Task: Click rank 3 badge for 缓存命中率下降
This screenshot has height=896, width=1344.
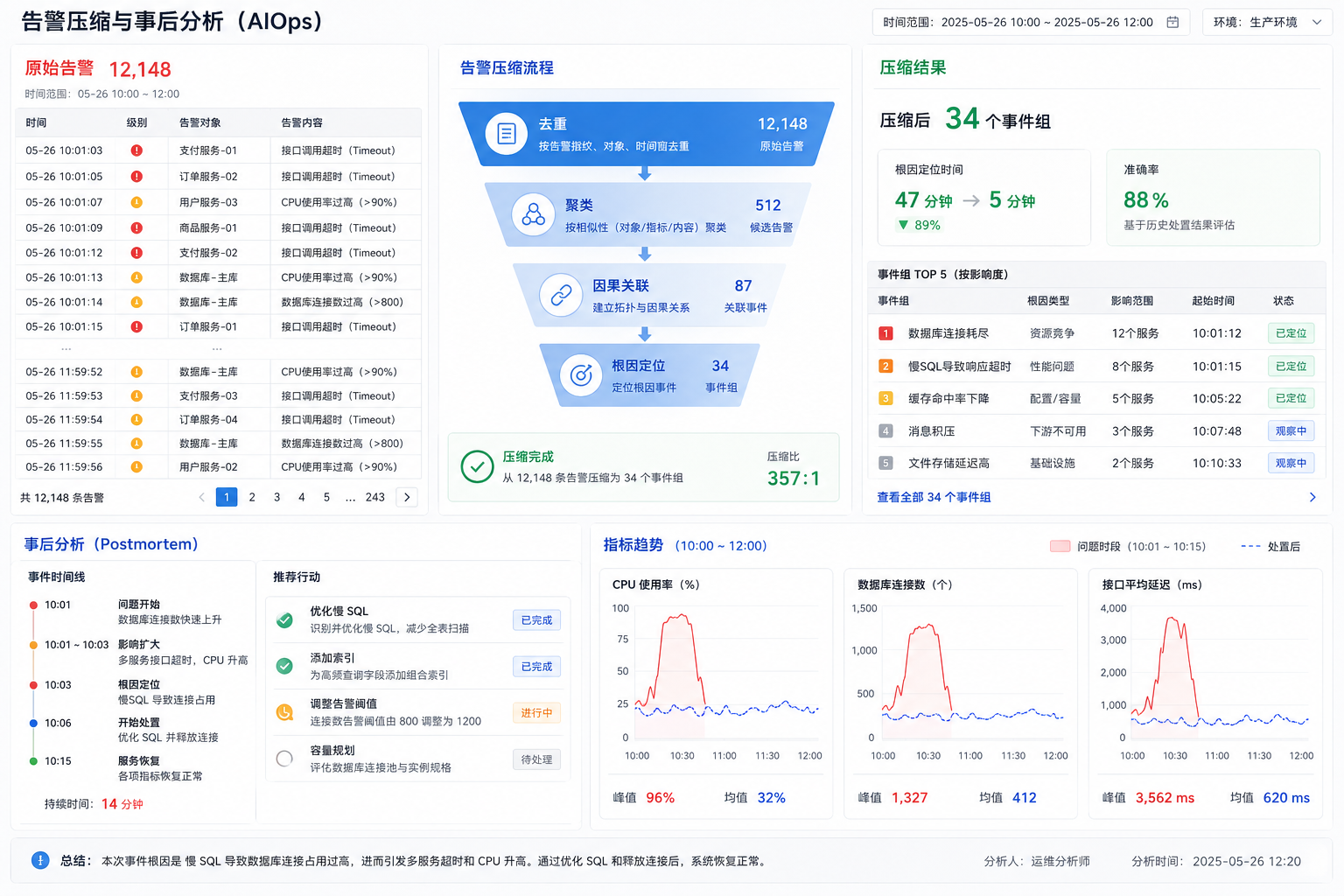Action: (885, 398)
